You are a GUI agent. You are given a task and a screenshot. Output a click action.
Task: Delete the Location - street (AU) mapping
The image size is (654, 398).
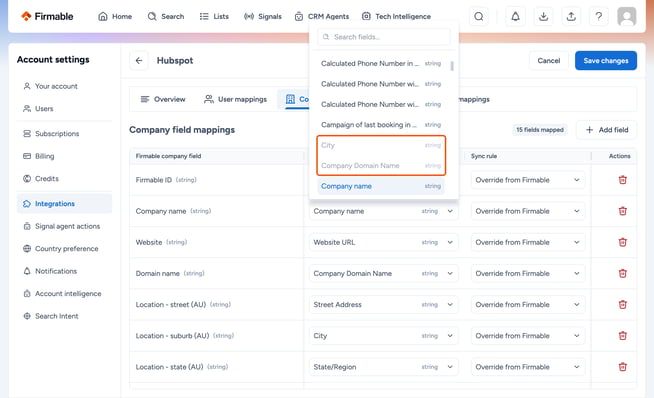point(623,305)
